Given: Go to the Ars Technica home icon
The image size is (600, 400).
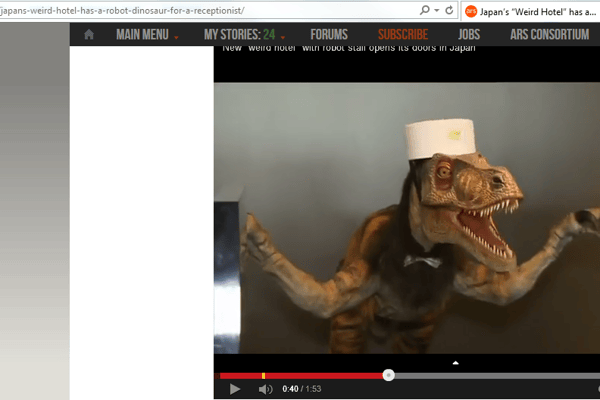Looking at the screenshot, I should pyautogui.click(x=89, y=35).
